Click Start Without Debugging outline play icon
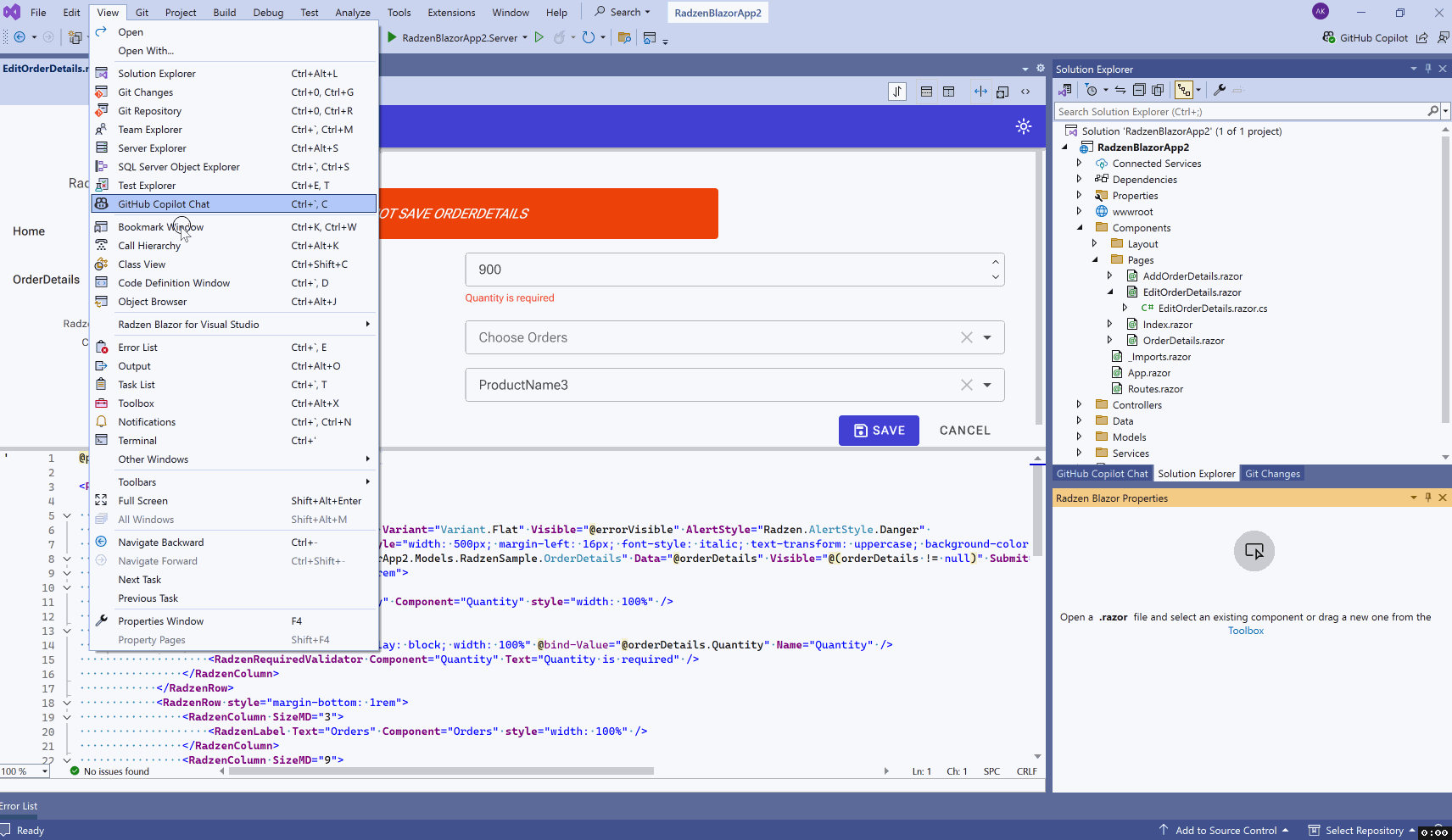 tap(539, 37)
